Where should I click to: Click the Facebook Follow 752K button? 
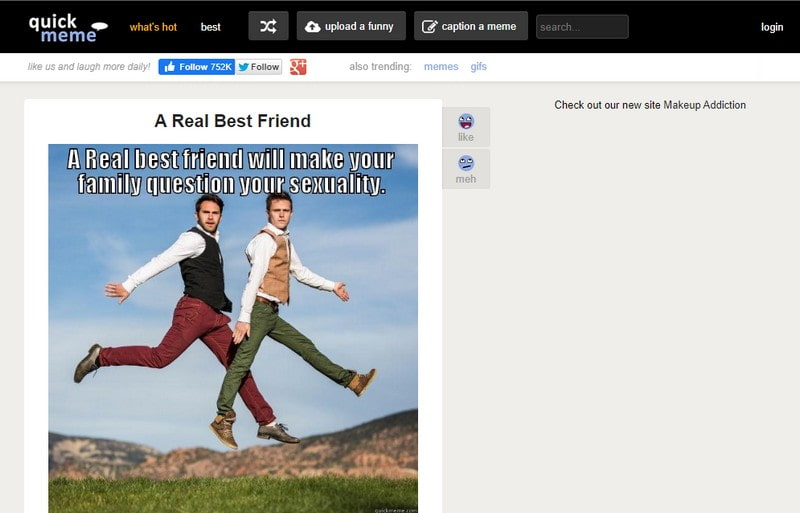[x=196, y=67]
